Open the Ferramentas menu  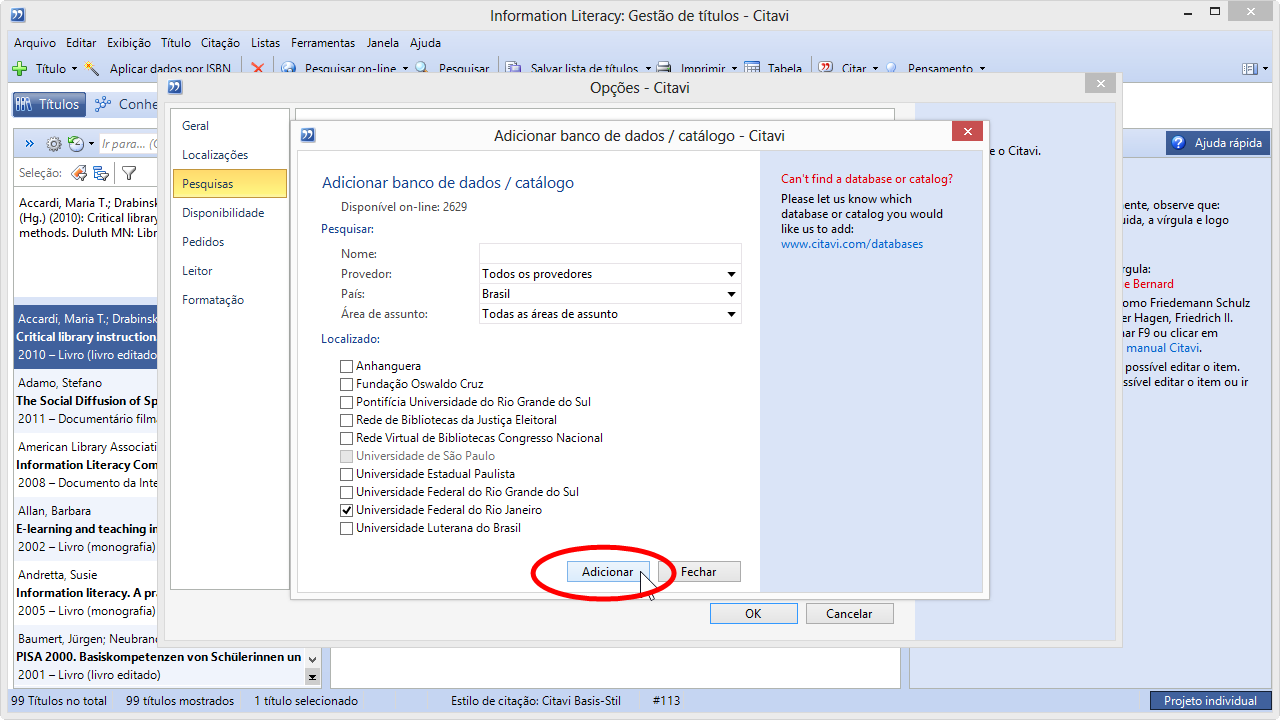pos(323,43)
